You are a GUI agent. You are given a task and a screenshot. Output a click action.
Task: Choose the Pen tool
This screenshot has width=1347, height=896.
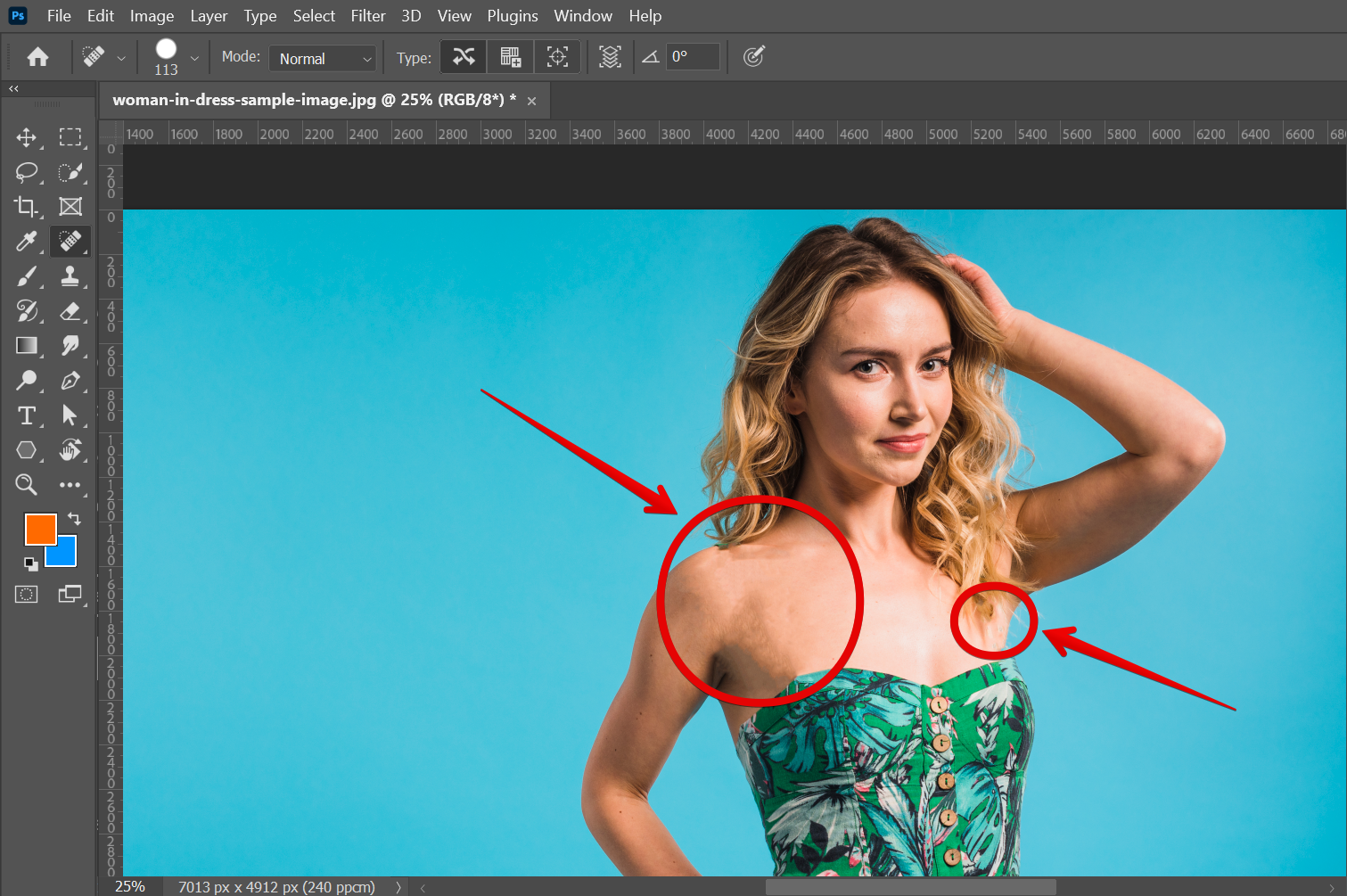70,381
